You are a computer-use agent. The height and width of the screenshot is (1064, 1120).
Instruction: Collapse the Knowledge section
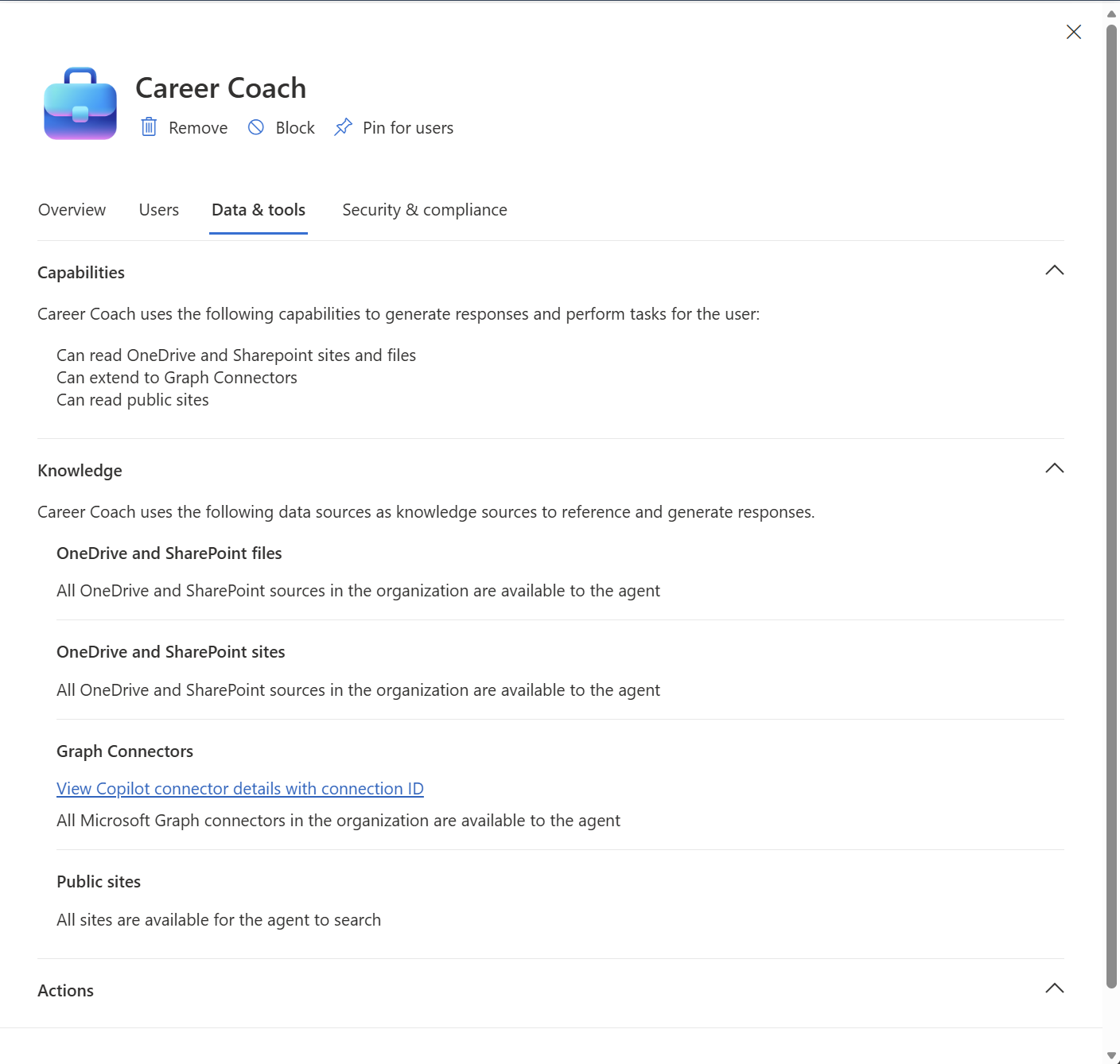pyautogui.click(x=1054, y=468)
